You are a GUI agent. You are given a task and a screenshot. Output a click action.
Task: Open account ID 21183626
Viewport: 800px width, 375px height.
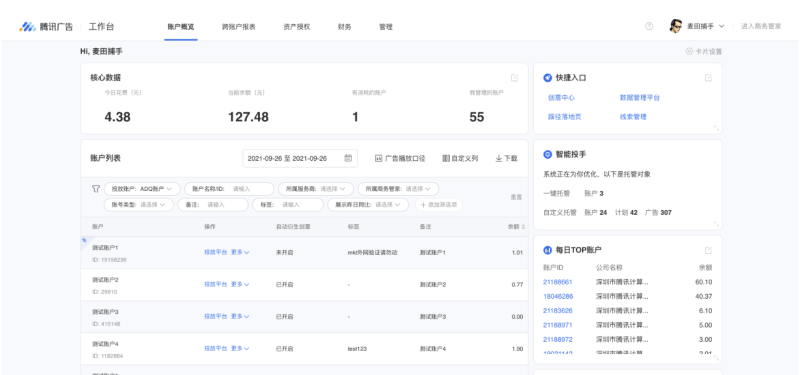click(x=558, y=311)
